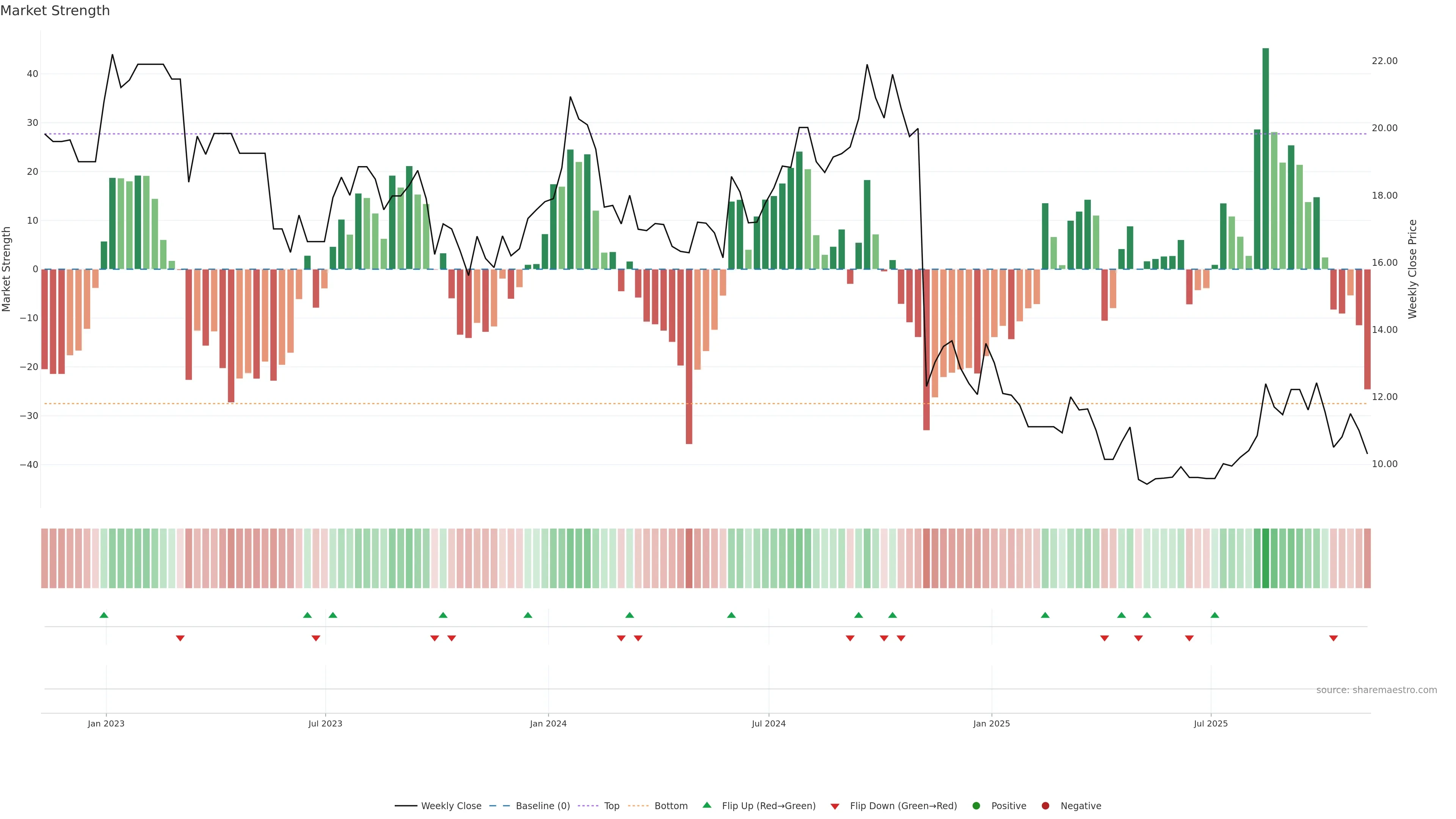Click the first green flip-up triangle near Jan 2023
This screenshot has width=1456, height=819.
104,615
